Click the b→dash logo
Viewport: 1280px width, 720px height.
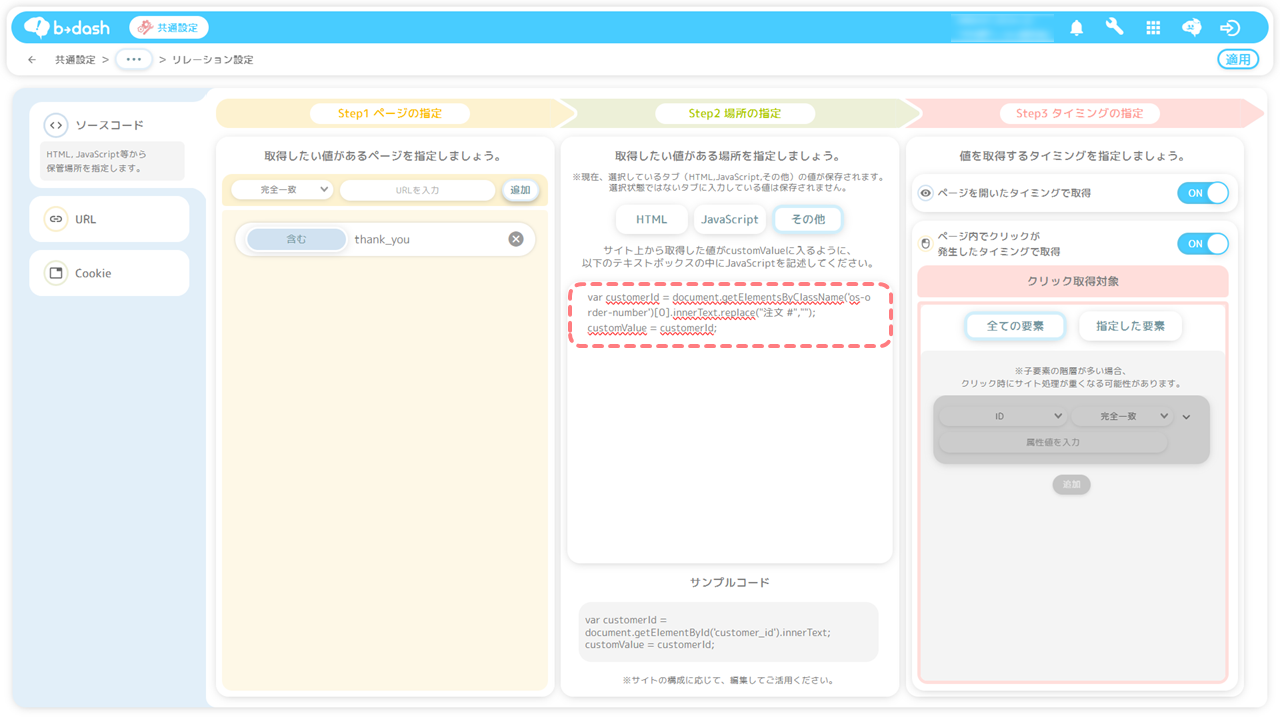67,28
